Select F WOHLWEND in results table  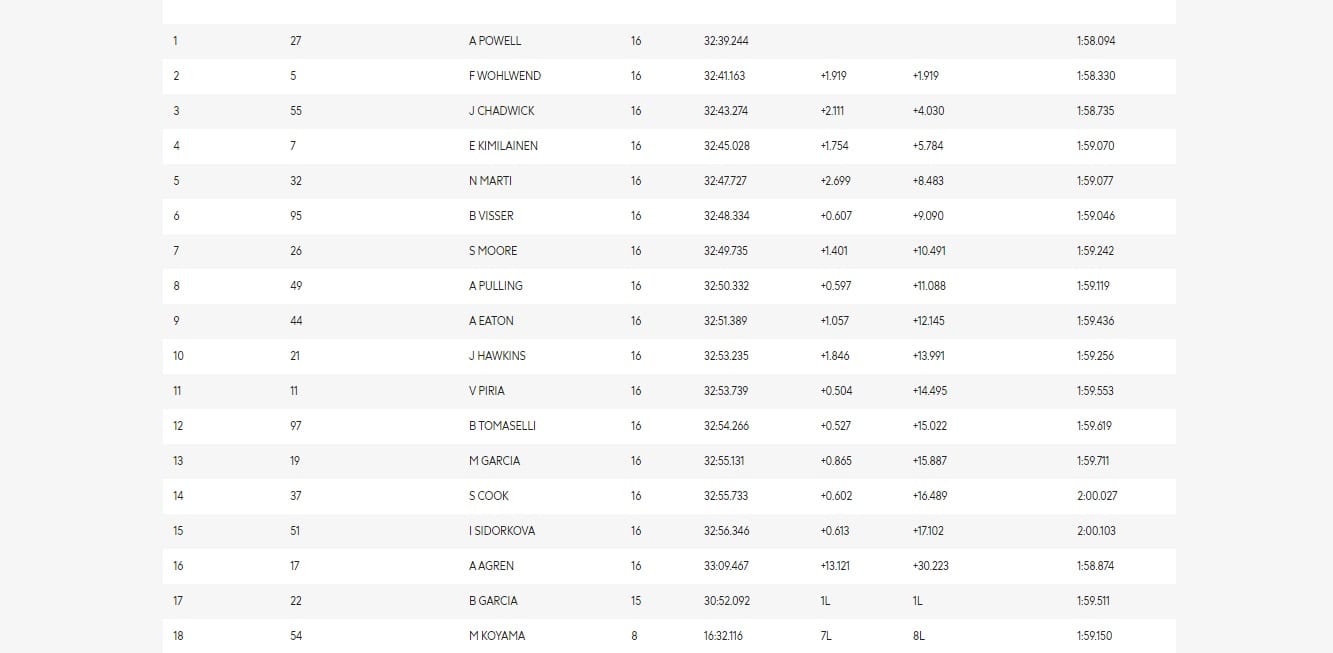click(504, 76)
